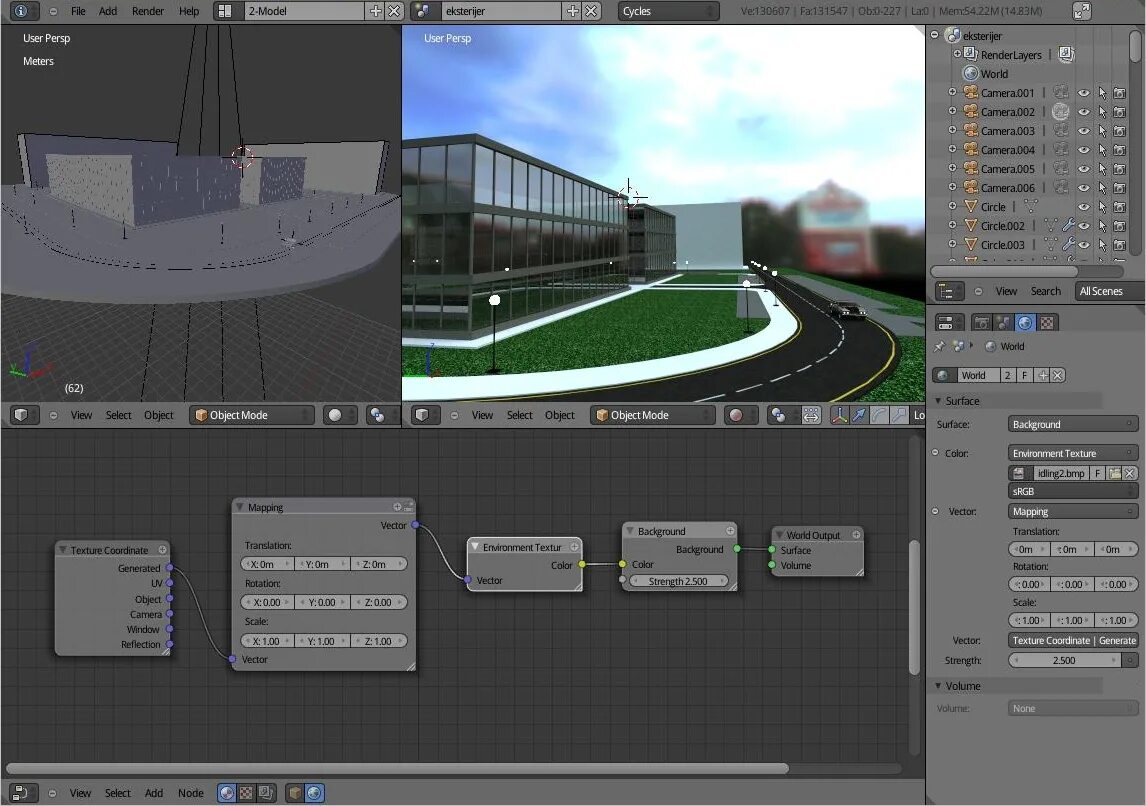Unlink the idling2.bmp image datablock
1146x806 pixels.
click(x=1130, y=474)
